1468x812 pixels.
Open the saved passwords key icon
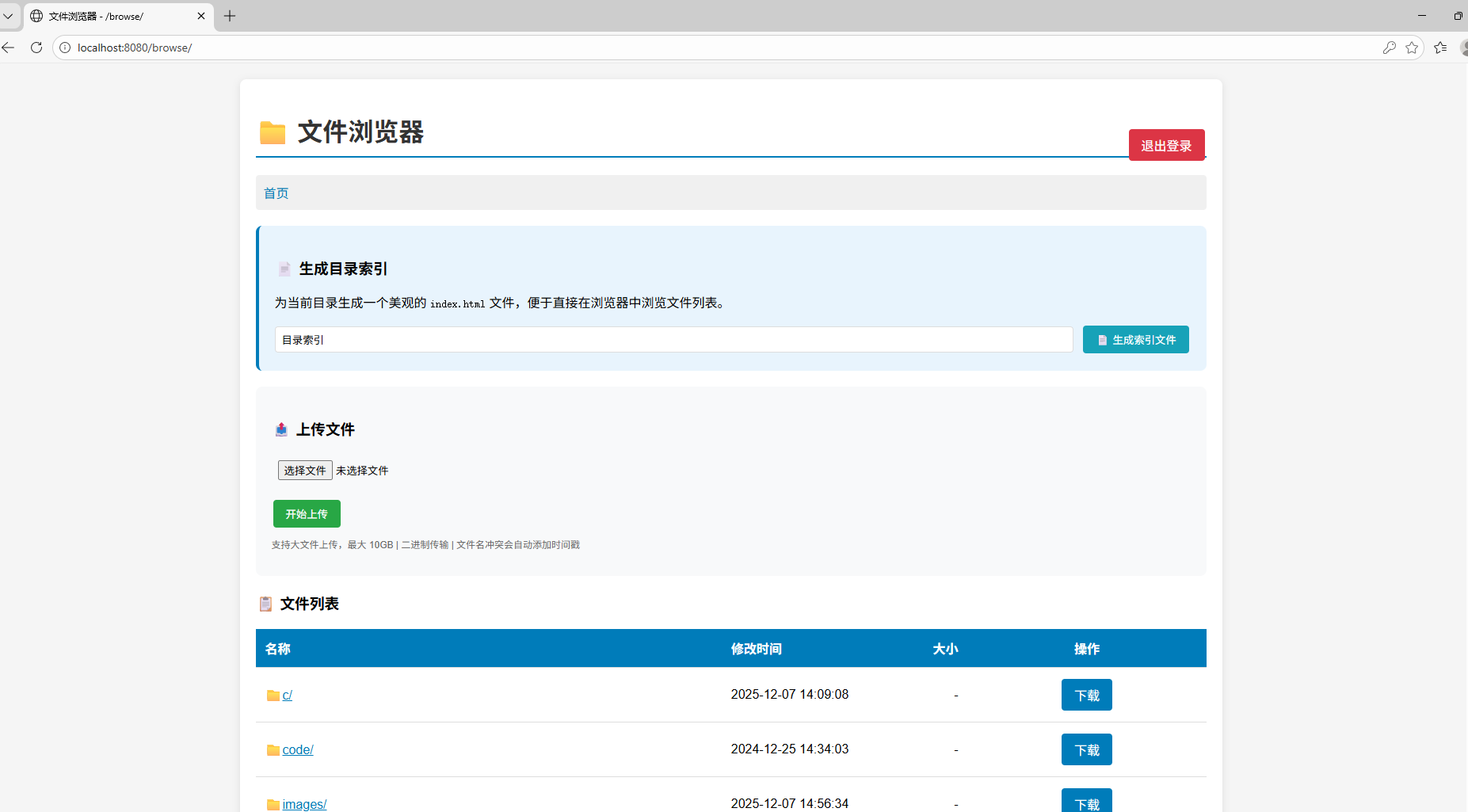pos(1389,48)
